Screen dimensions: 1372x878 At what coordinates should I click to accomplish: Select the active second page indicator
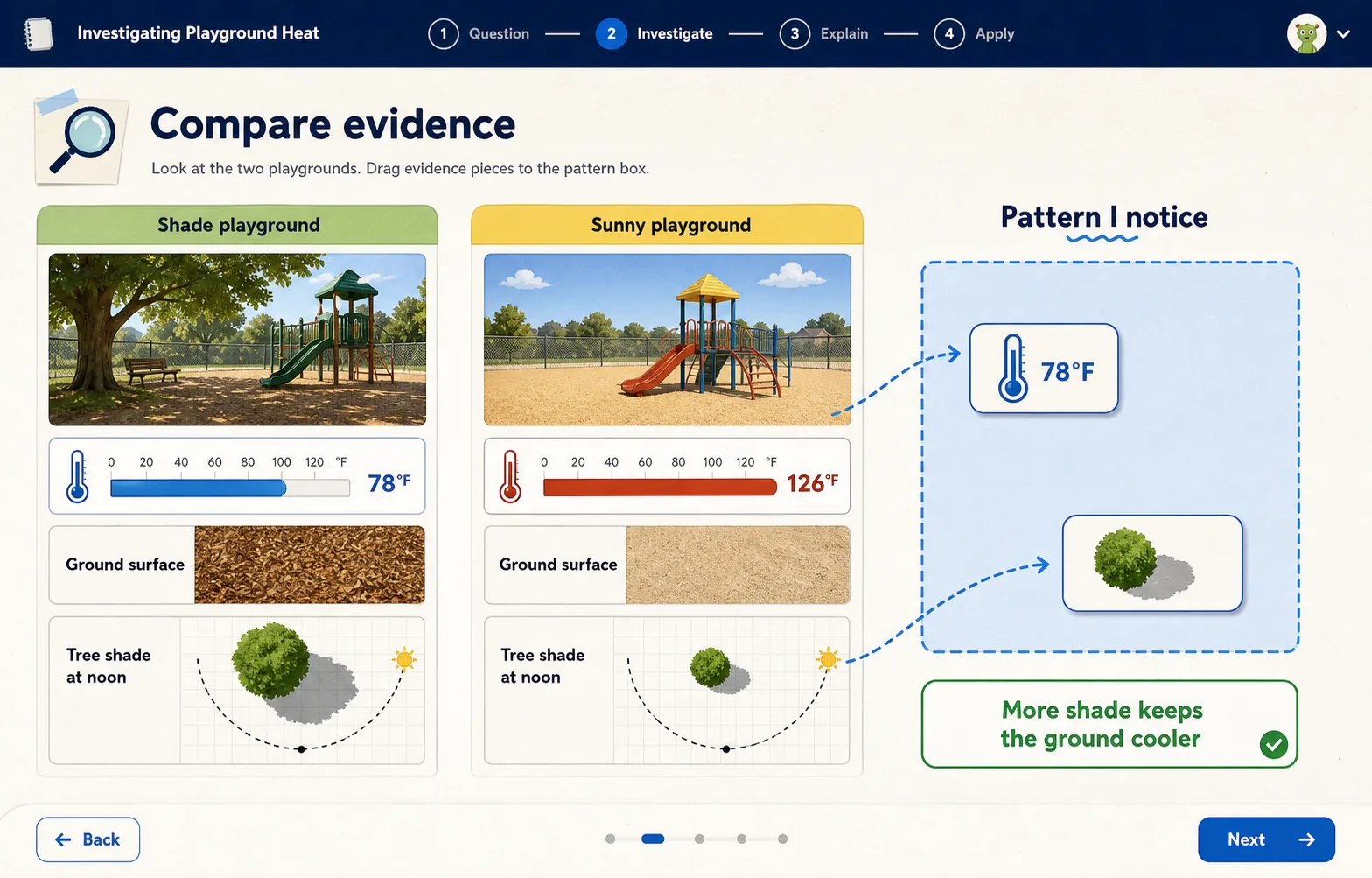click(x=653, y=839)
